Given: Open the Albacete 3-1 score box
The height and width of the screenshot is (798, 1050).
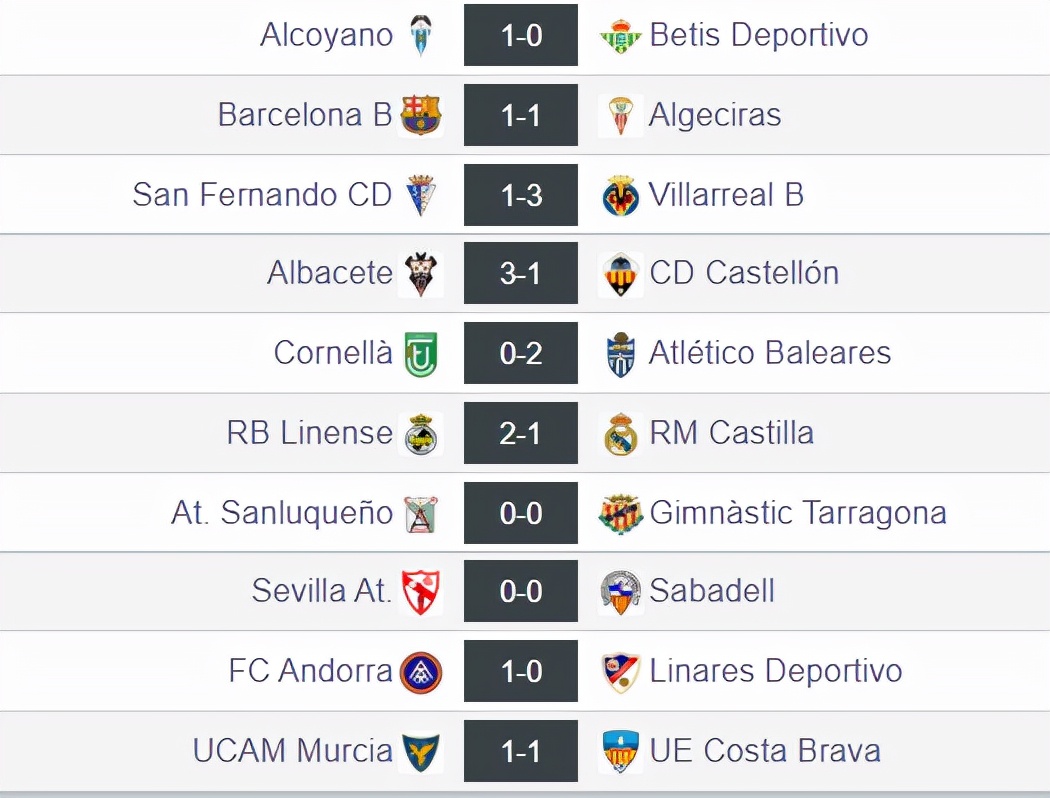Looking at the screenshot, I should tap(521, 273).
